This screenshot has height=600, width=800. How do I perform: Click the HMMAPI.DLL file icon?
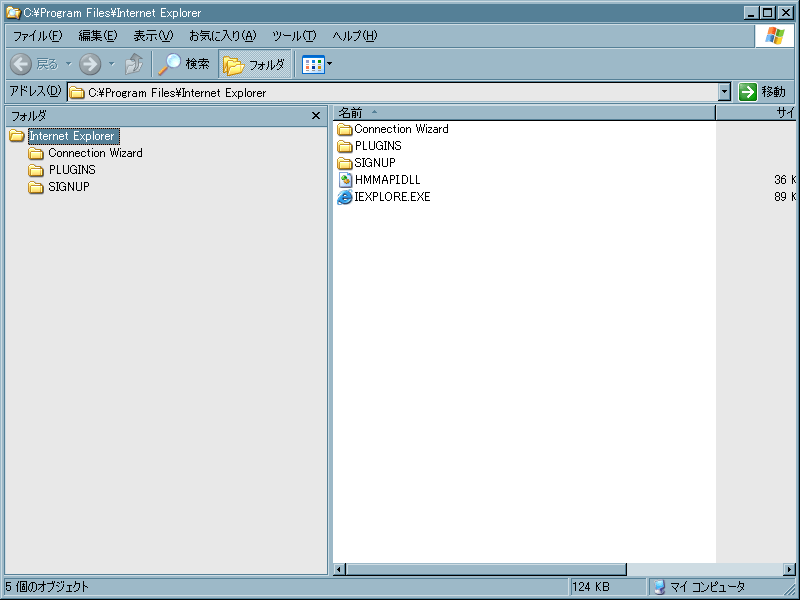[x=345, y=180]
